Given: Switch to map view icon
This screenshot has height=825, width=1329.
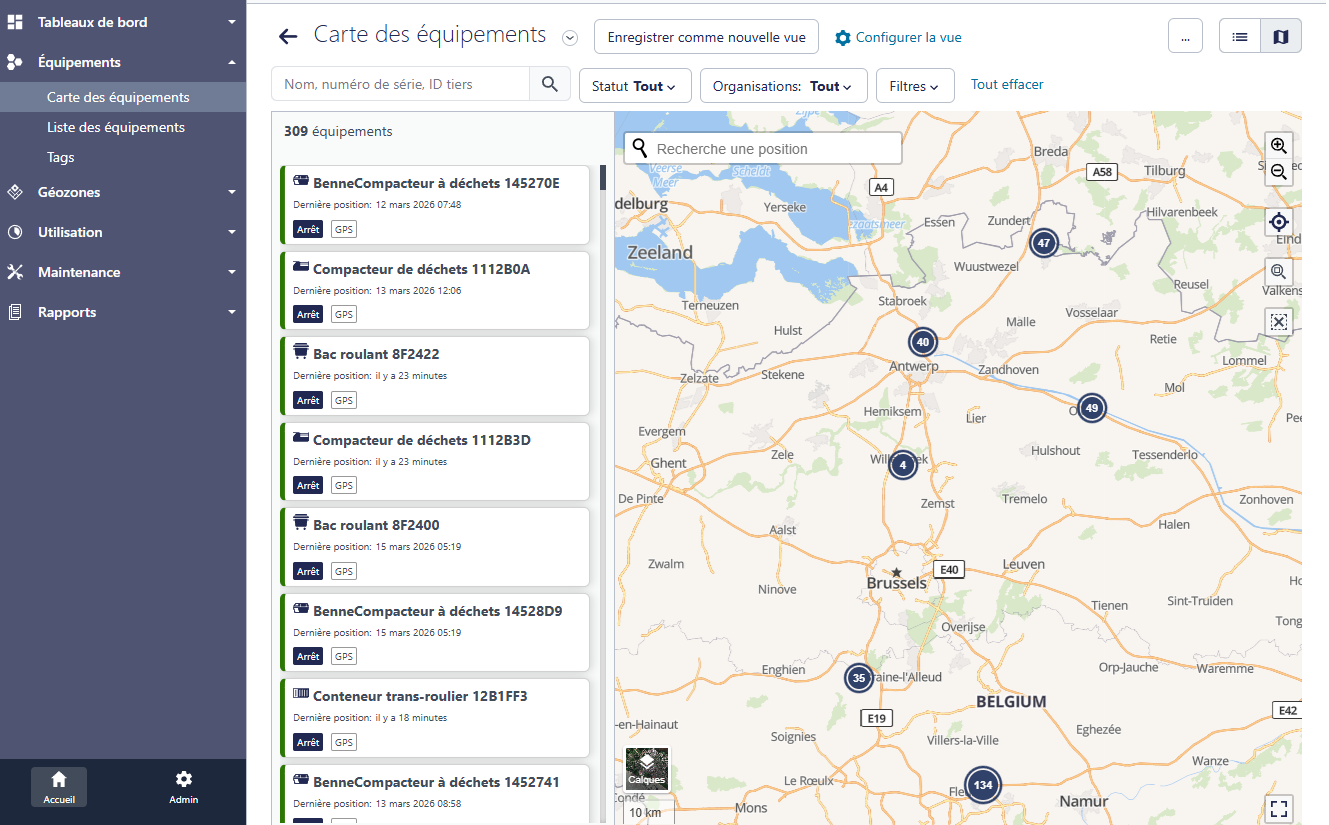Looking at the screenshot, I should pyautogui.click(x=1281, y=37).
